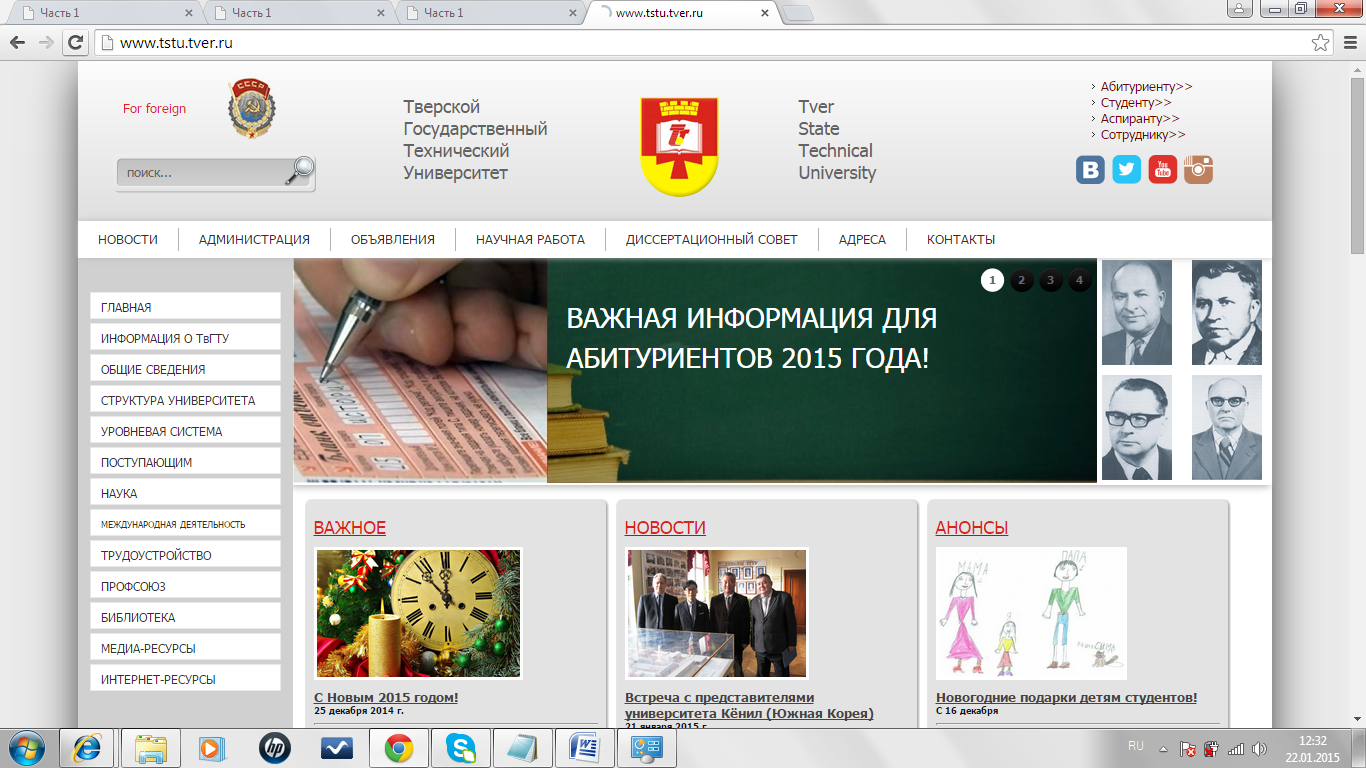Open Студенту>> link
The height and width of the screenshot is (768, 1366).
[1136, 103]
